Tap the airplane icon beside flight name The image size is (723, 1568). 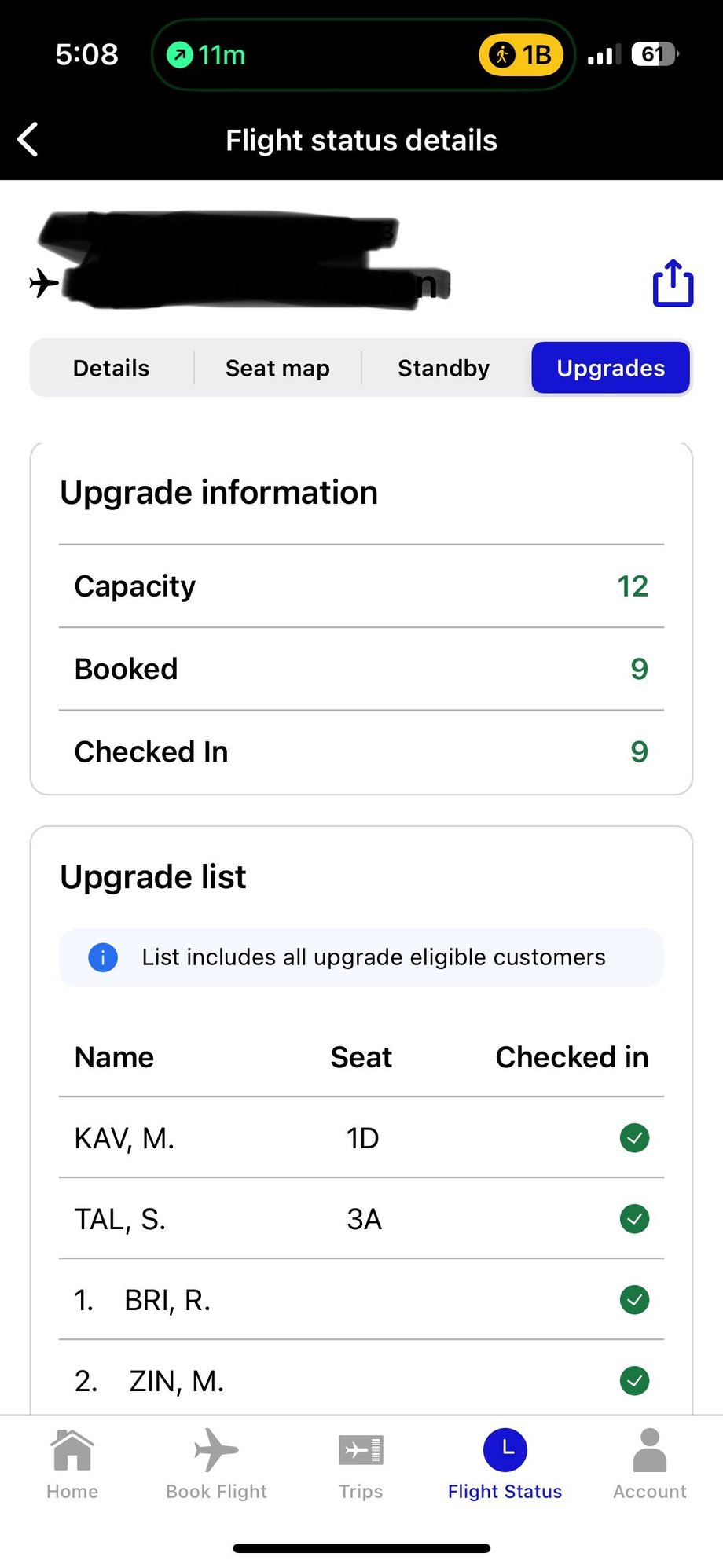(44, 283)
